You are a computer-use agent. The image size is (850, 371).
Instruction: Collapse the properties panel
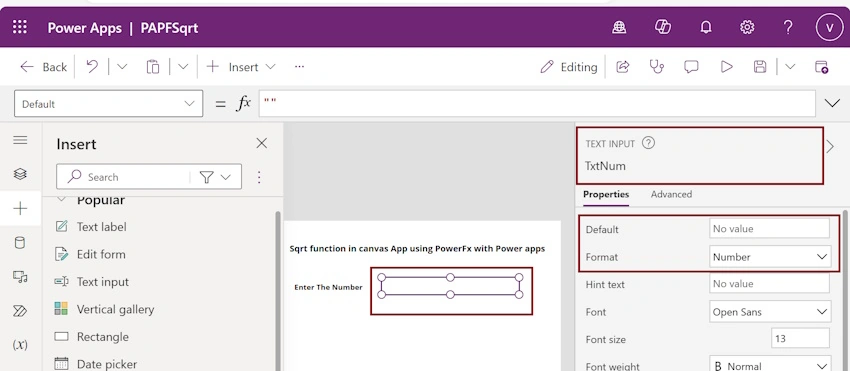tap(830, 146)
